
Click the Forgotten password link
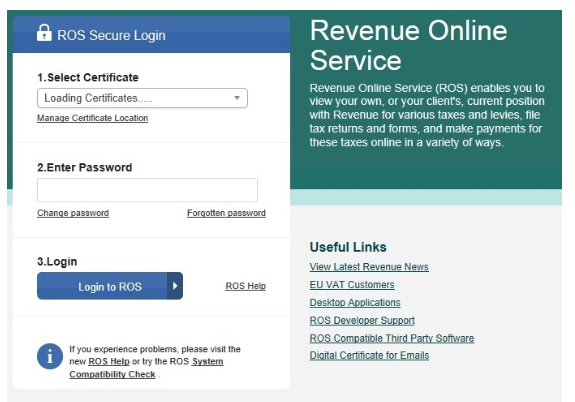[x=226, y=213]
